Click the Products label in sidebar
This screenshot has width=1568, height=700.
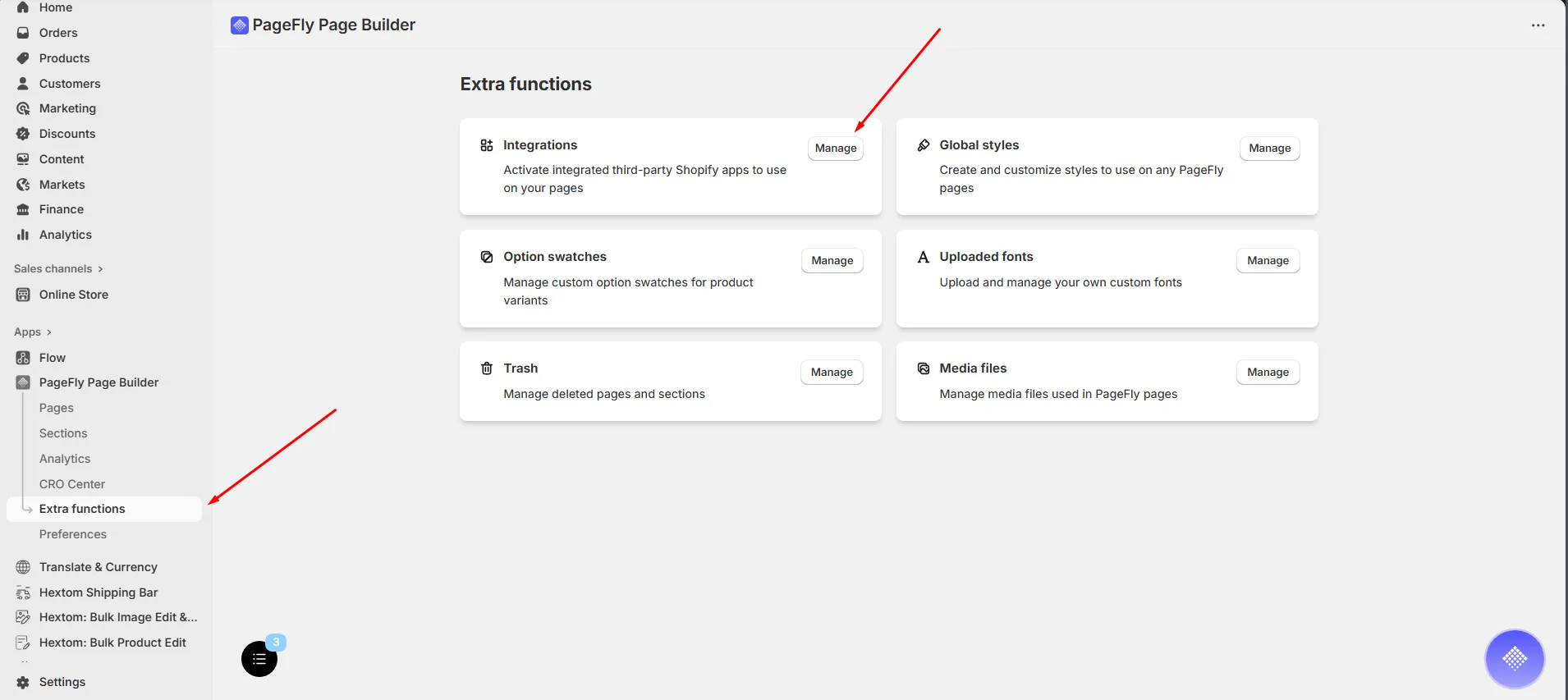pos(65,58)
